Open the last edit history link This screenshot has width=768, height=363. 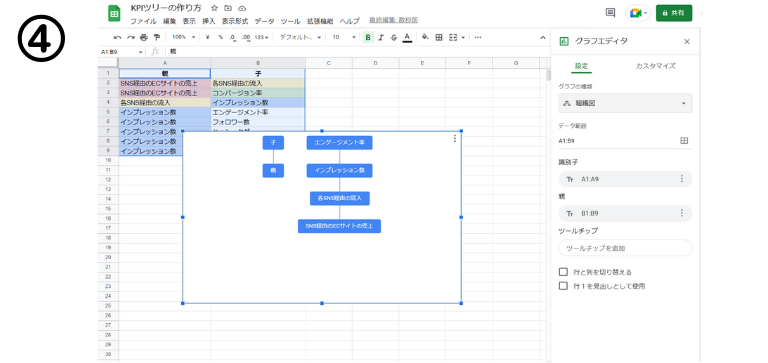[x=393, y=20]
